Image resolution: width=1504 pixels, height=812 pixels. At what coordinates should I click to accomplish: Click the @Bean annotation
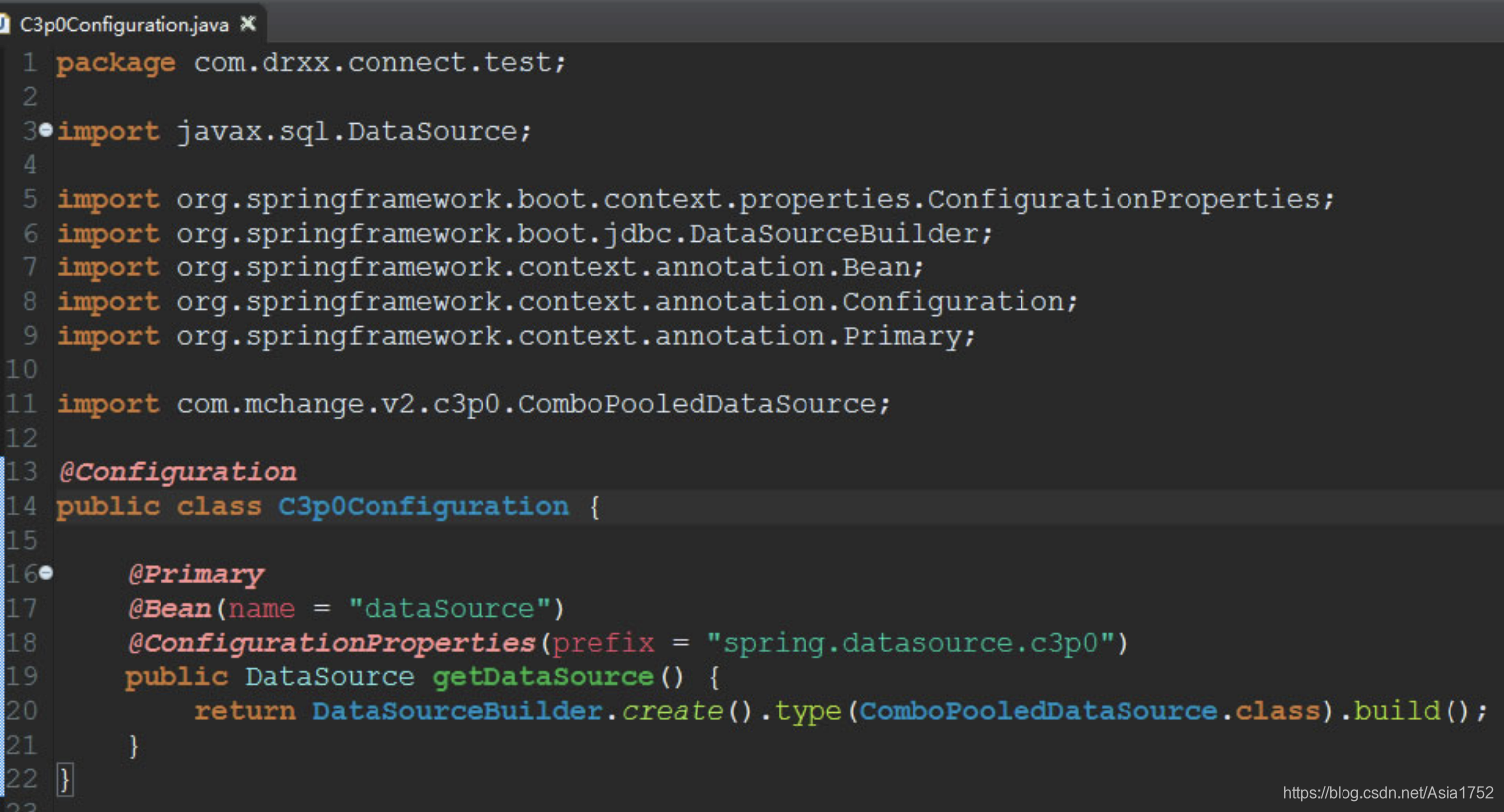click(169, 609)
